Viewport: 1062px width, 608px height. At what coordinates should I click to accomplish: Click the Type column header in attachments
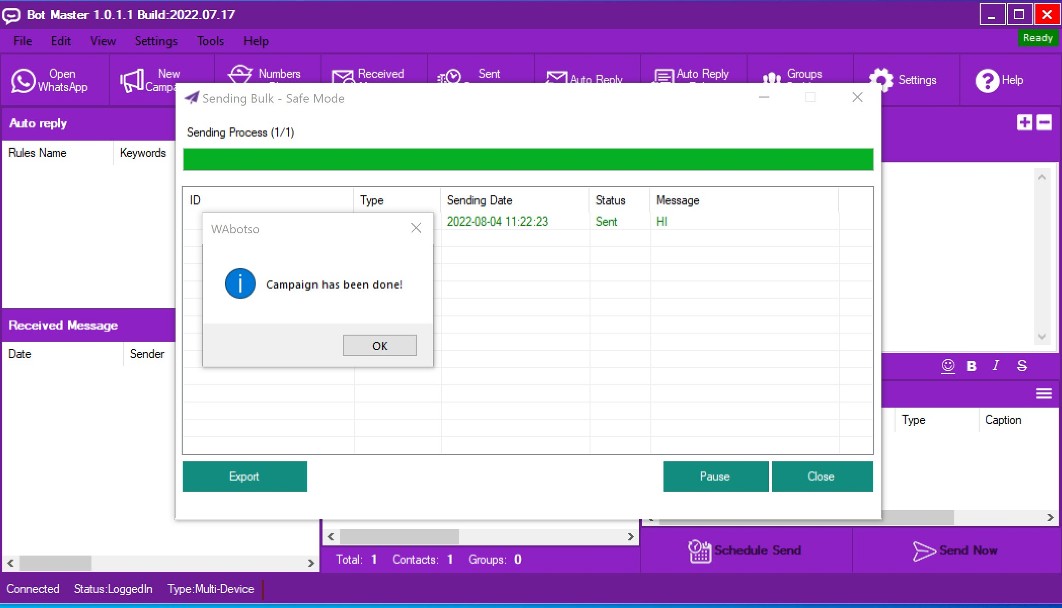coord(937,420)
